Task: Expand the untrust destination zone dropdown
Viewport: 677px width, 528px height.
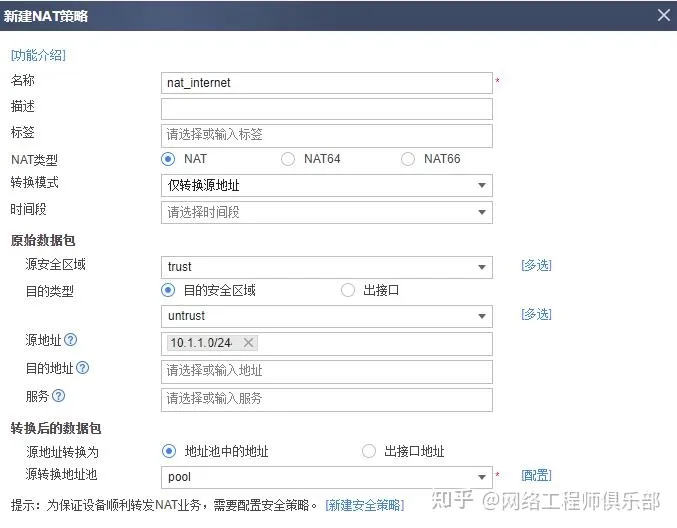Action: click(x=327, y=316)
